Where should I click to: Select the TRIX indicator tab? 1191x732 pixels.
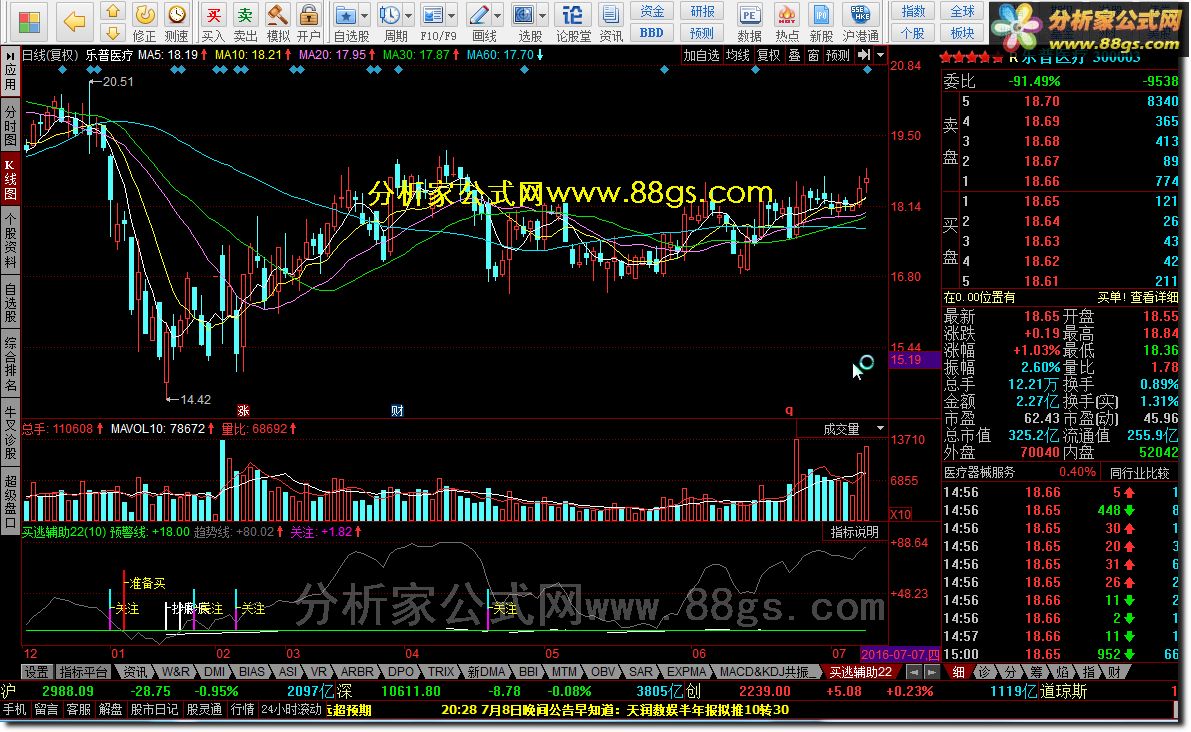(441, 672)
